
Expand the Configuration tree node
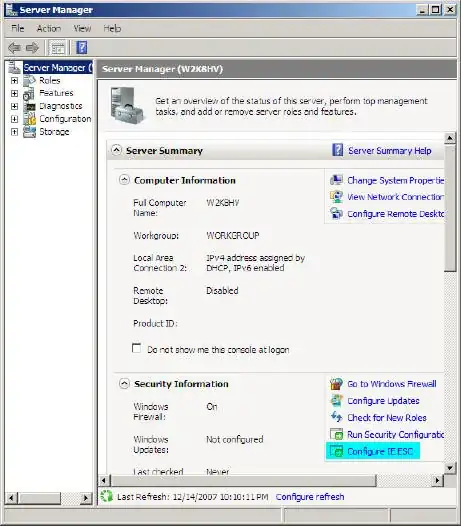click(14, 119)
